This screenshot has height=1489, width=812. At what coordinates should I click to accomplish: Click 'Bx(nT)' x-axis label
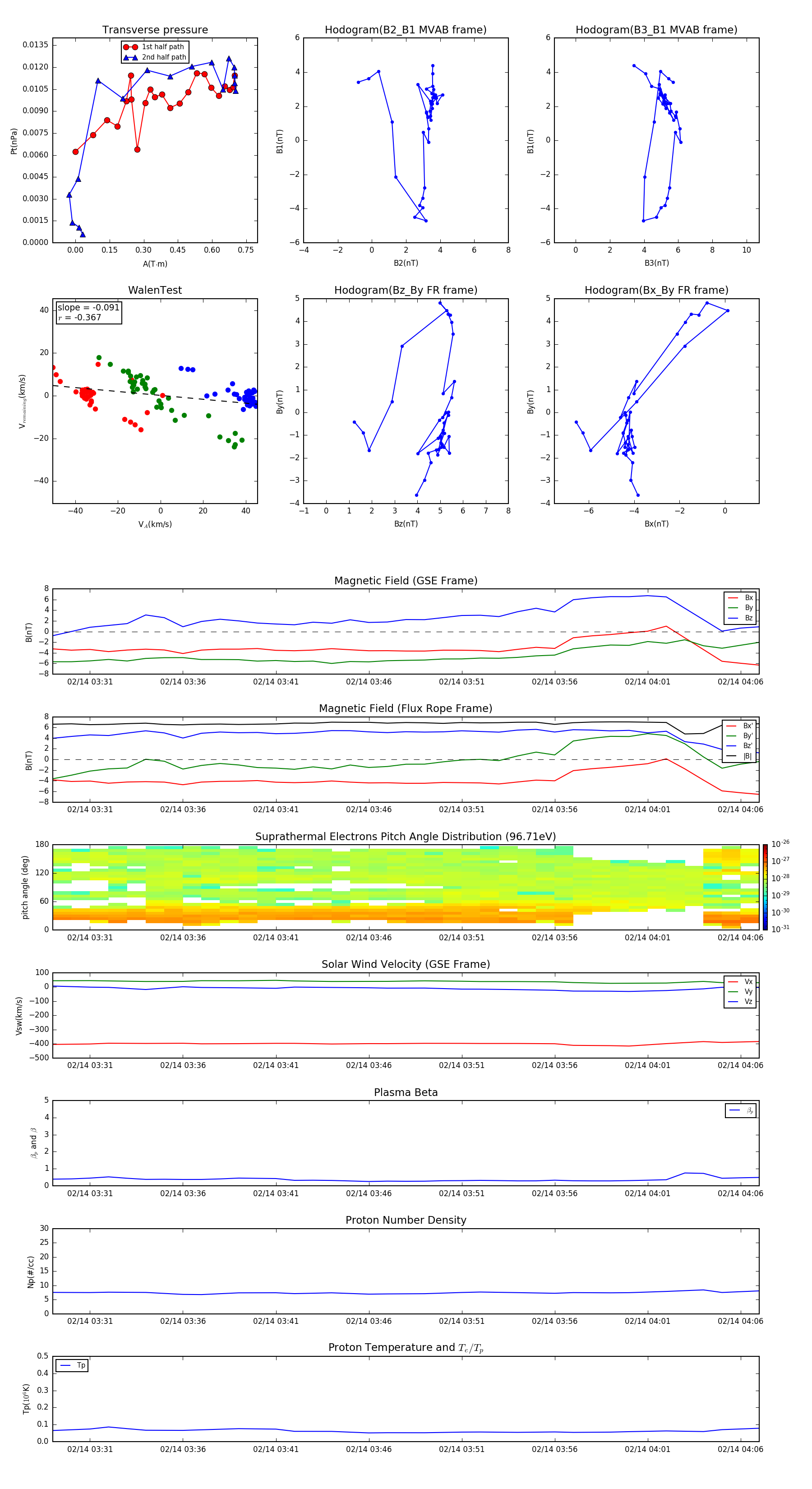pos(656,524)
